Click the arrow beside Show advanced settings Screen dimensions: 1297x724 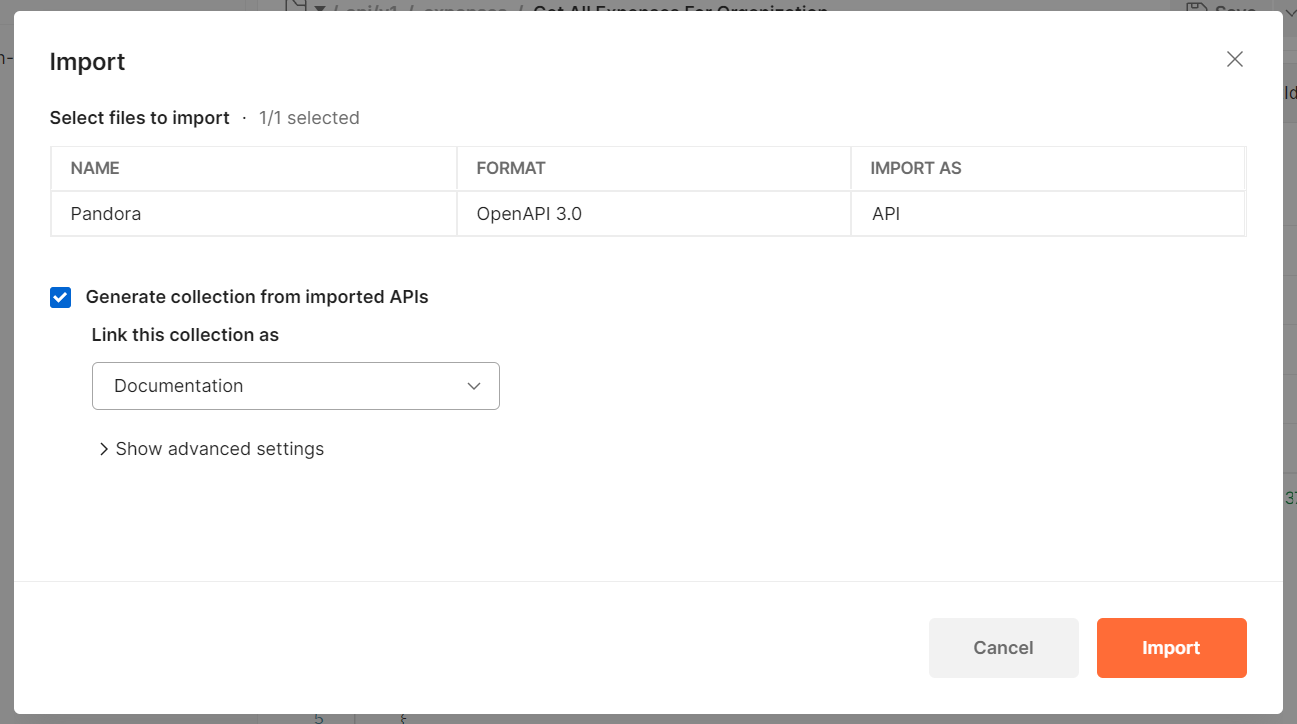point(103,450)
